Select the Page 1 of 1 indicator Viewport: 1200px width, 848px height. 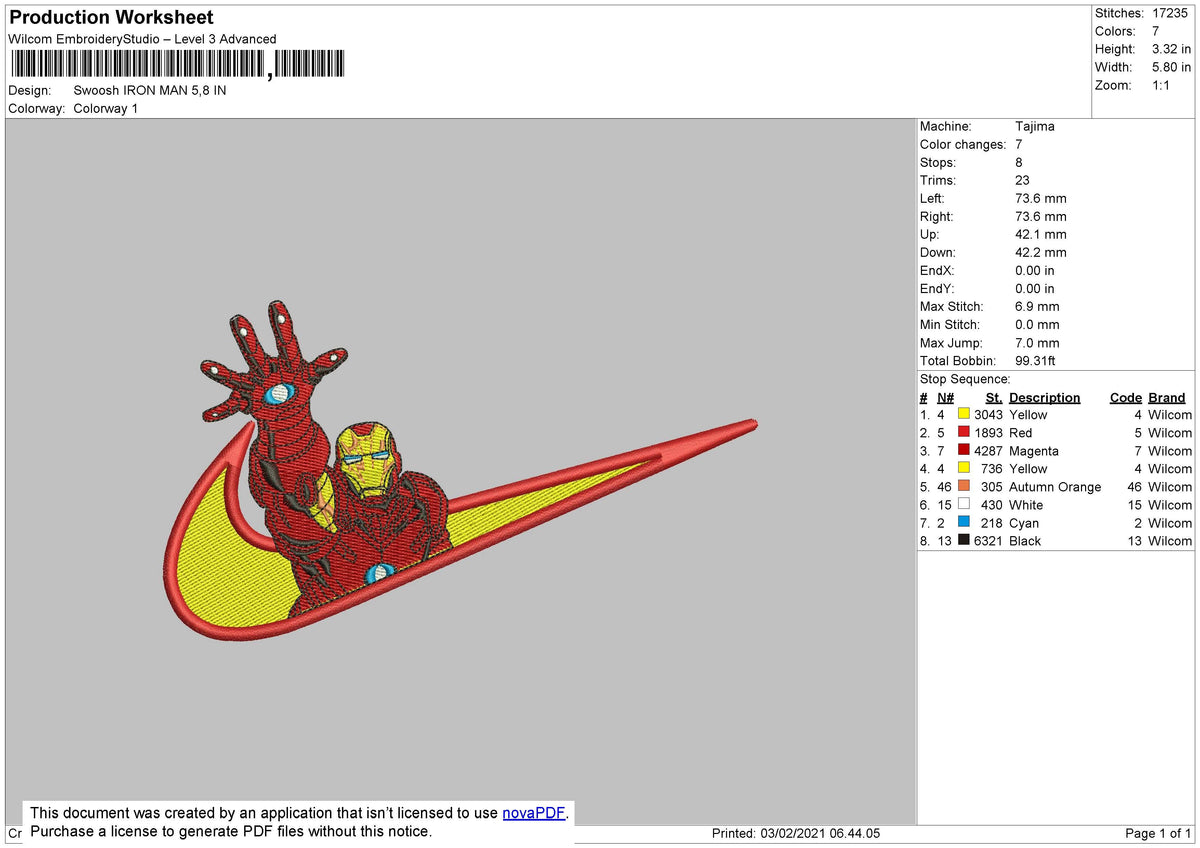click(x=1157, y=833)
